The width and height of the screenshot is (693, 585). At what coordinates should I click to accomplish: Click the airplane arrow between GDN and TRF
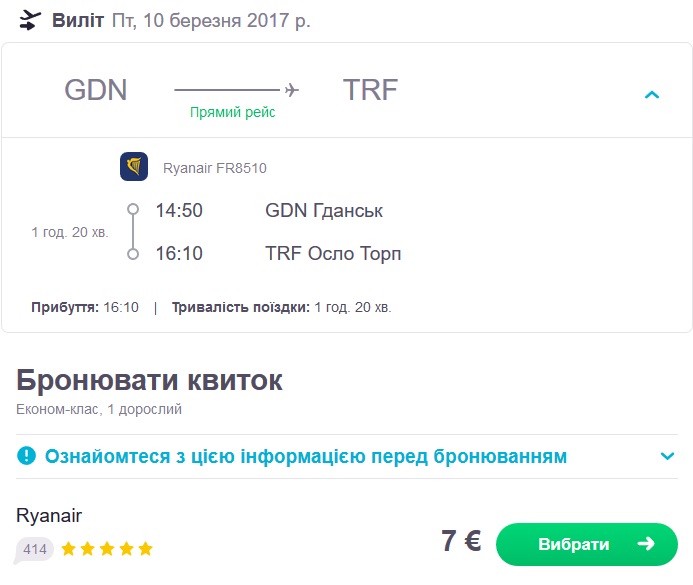(x=291, y=90)
